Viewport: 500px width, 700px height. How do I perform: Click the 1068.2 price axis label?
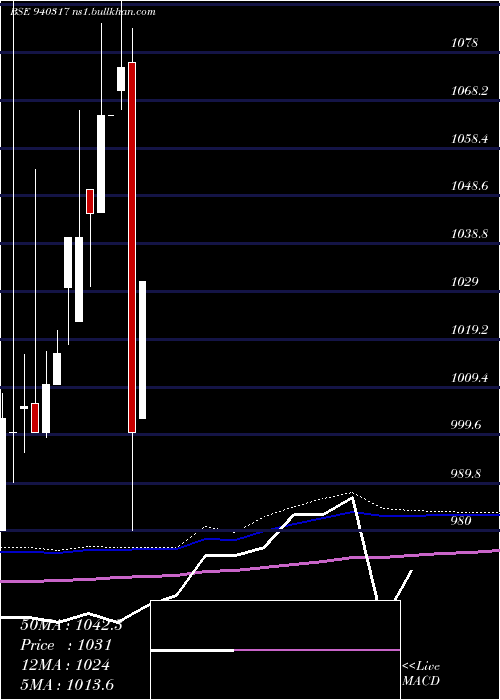(x=469, y=91)
